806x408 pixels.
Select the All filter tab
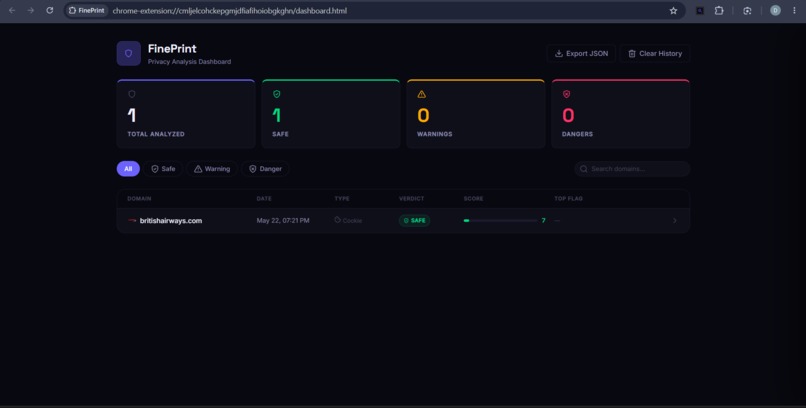(x=128, y=169)
